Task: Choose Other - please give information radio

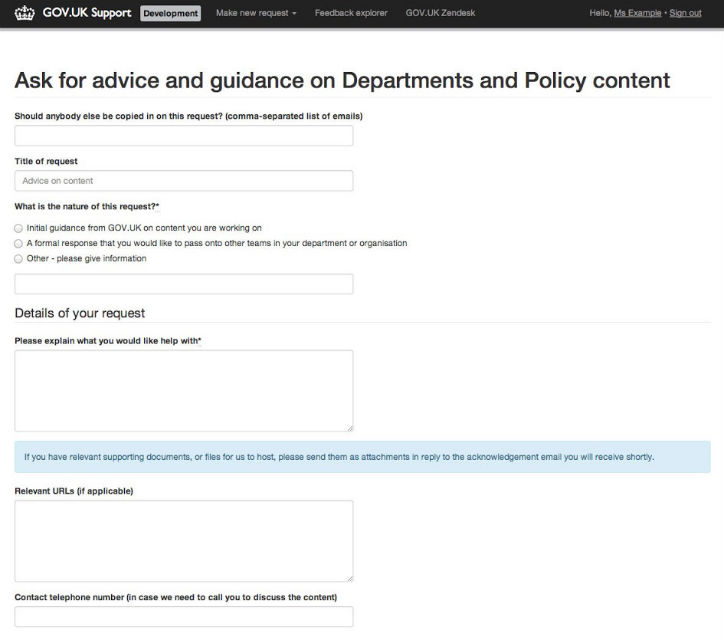Action: [x=18, y=259]
